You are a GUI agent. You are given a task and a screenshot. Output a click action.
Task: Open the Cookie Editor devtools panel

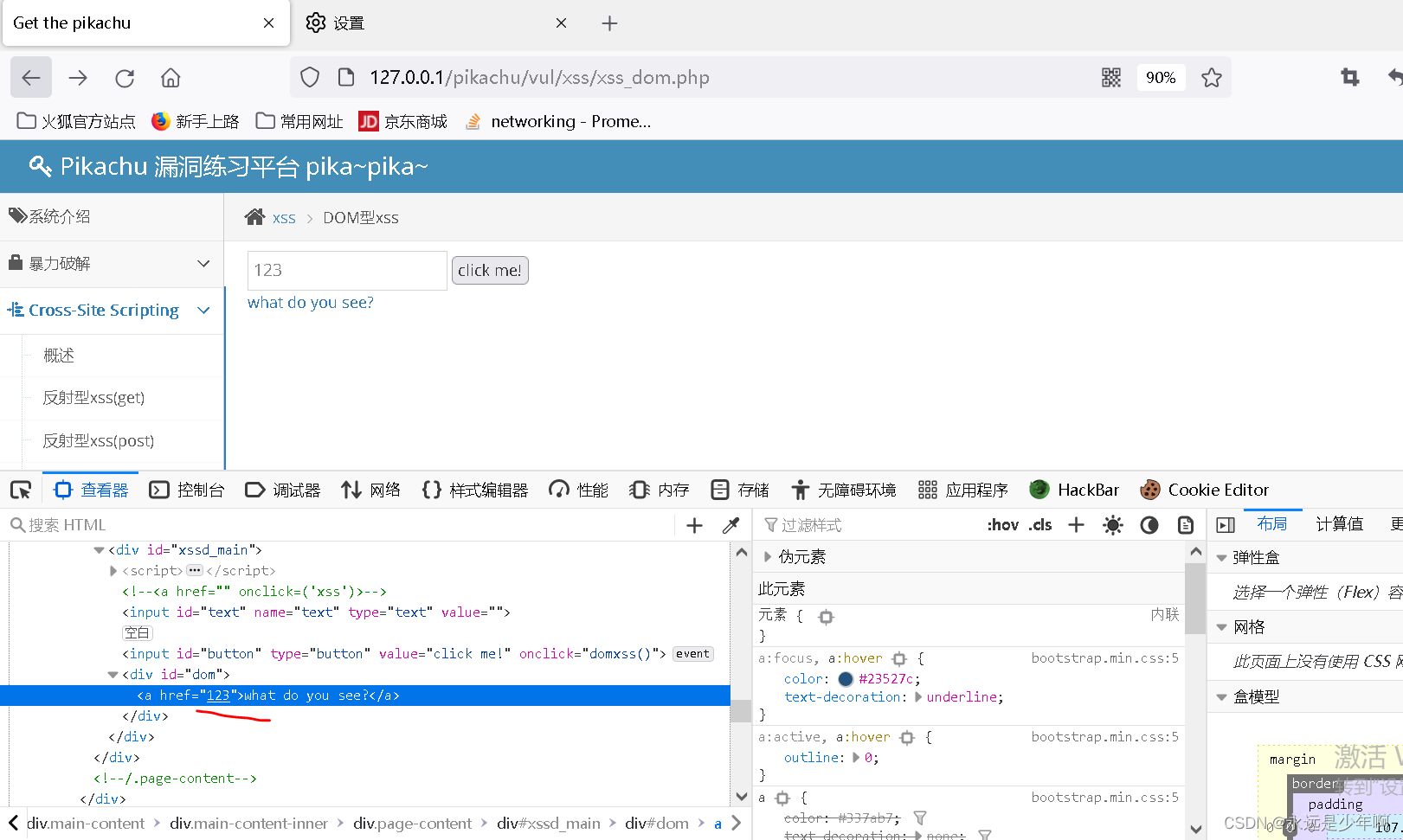point(1204,491)
